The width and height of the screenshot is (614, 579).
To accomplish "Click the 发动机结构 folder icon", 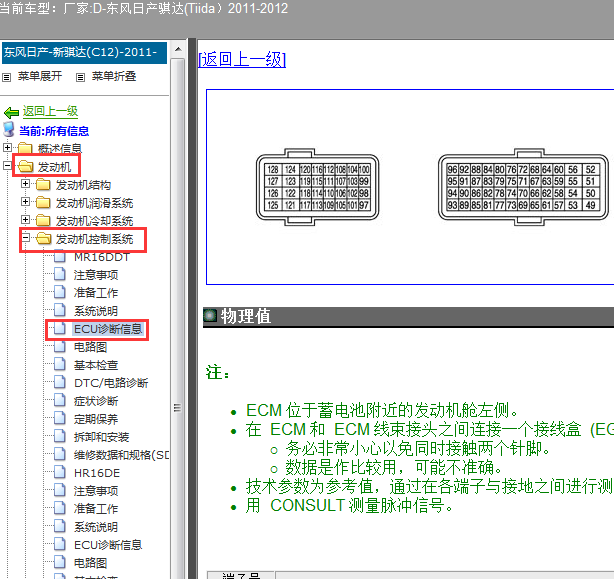I will pyautogui.click(x=43, y=184).
